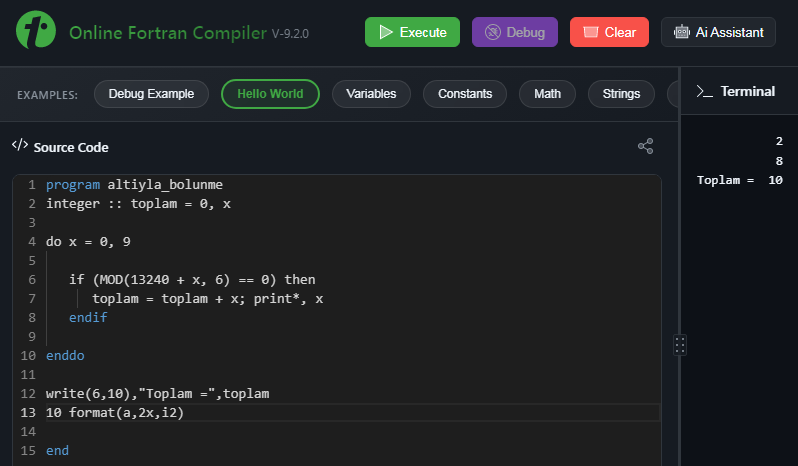Open the Constants example

point(465,94)
